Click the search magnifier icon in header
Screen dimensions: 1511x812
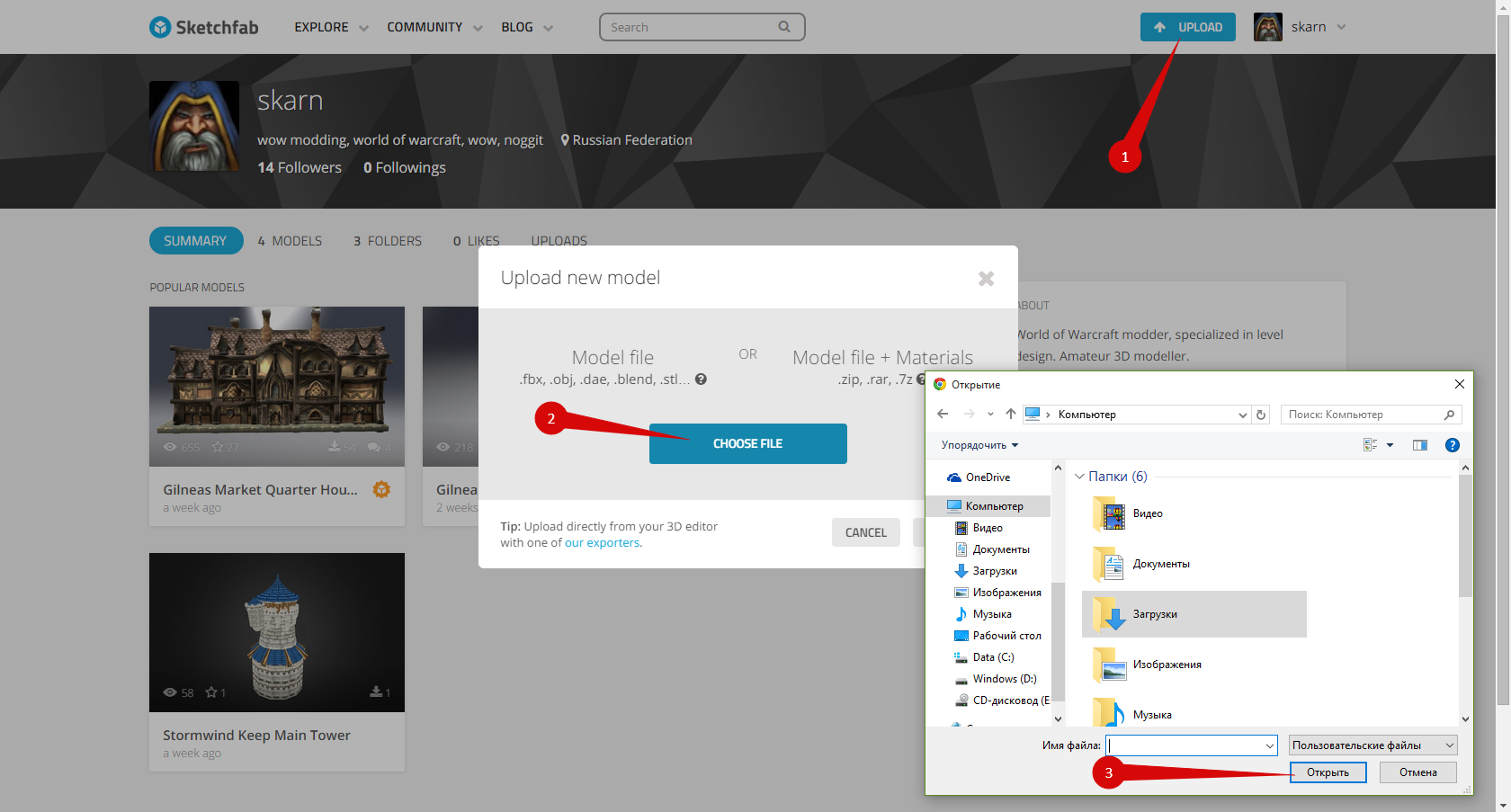[x=784, y=27]
